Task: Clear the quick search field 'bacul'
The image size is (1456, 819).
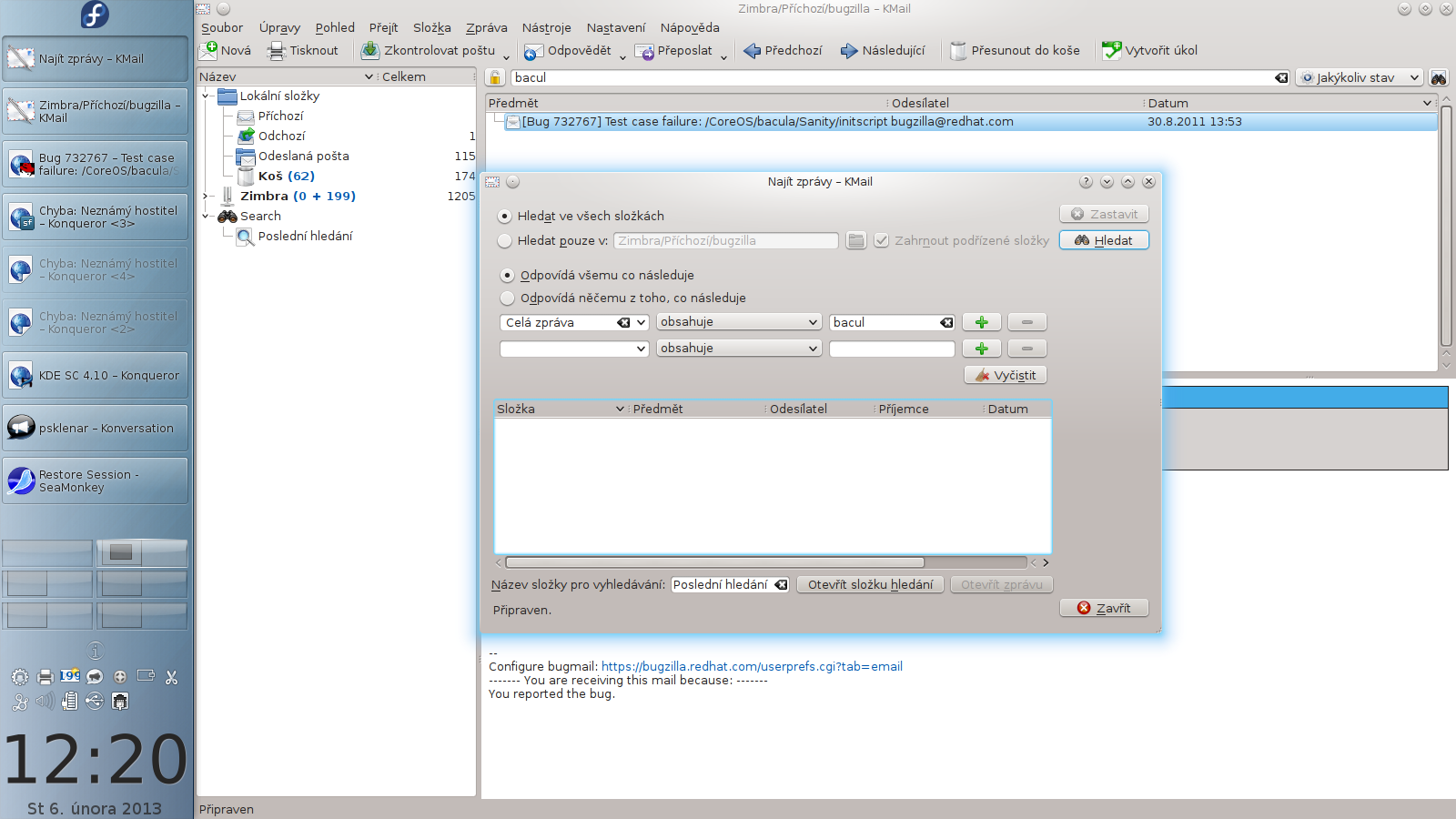Action: tap(1281, 77)
